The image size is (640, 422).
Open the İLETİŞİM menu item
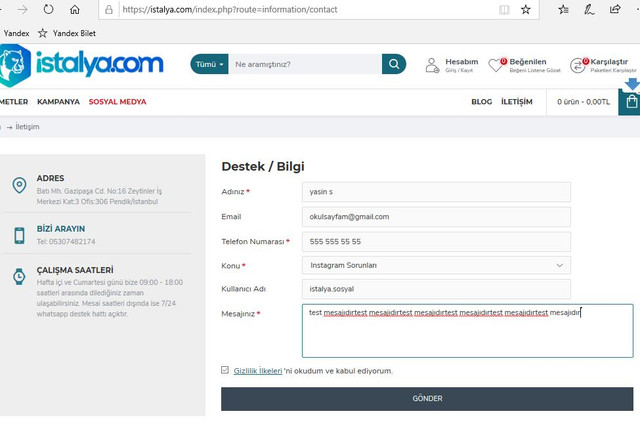pyautogui.click(x=517, y=102)
